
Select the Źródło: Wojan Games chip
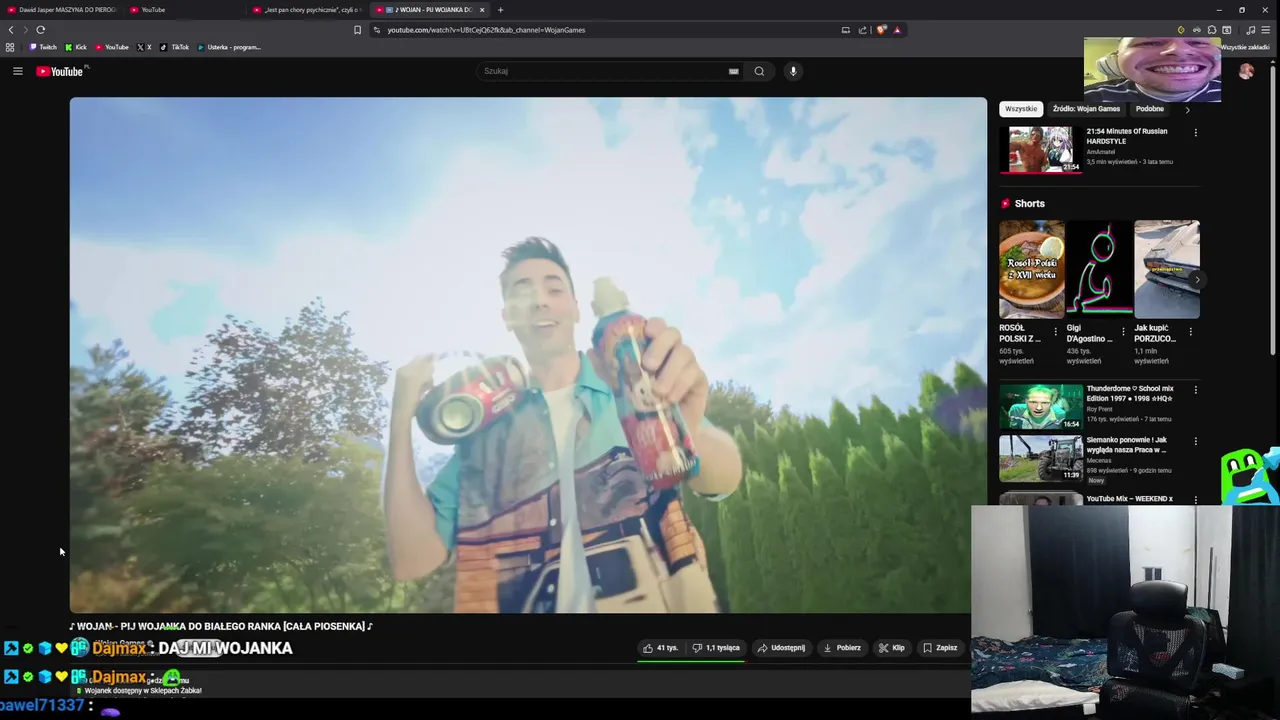pos(1086,109)
